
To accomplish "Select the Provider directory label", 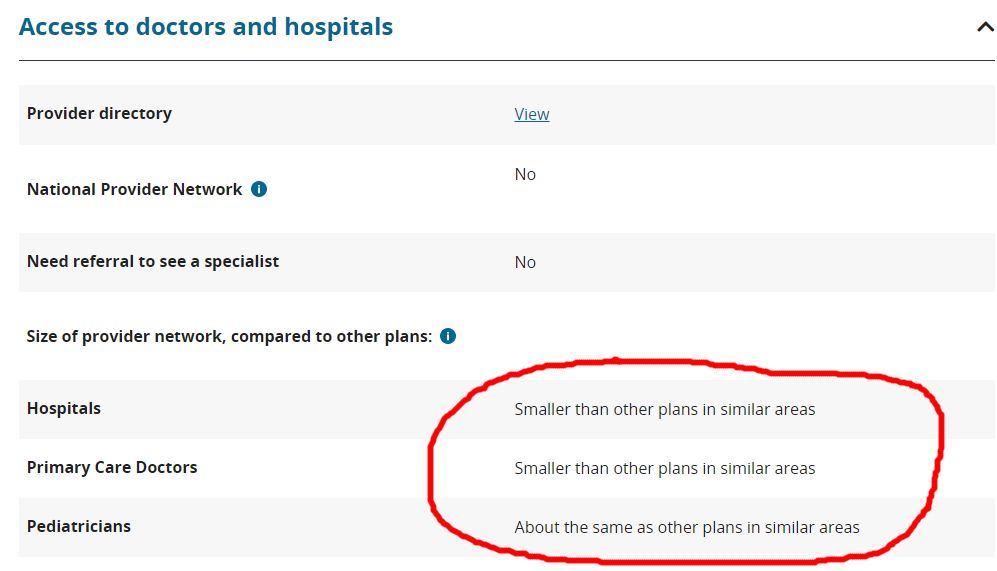I will [x=99, y=113].
